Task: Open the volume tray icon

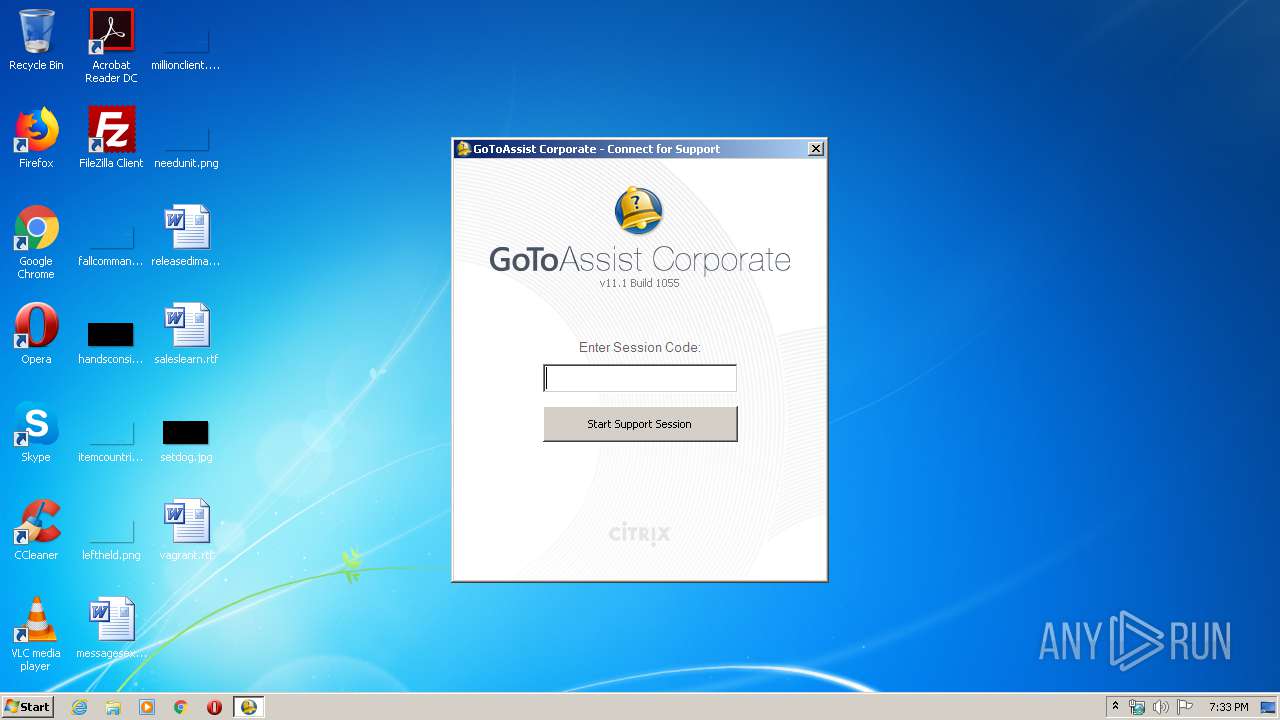Action: point(1161,707)
